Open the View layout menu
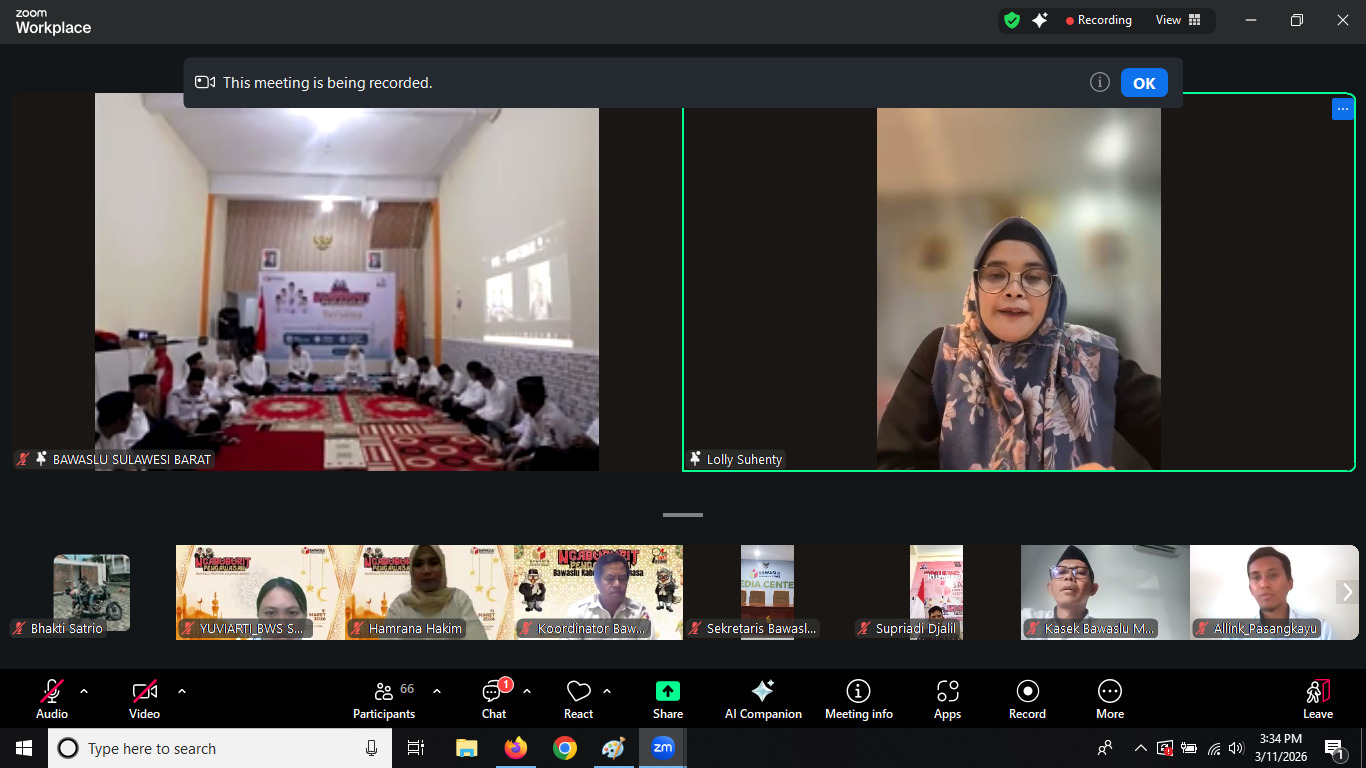The width and height of the screenshot is (1366, 768). [1178, 20]
